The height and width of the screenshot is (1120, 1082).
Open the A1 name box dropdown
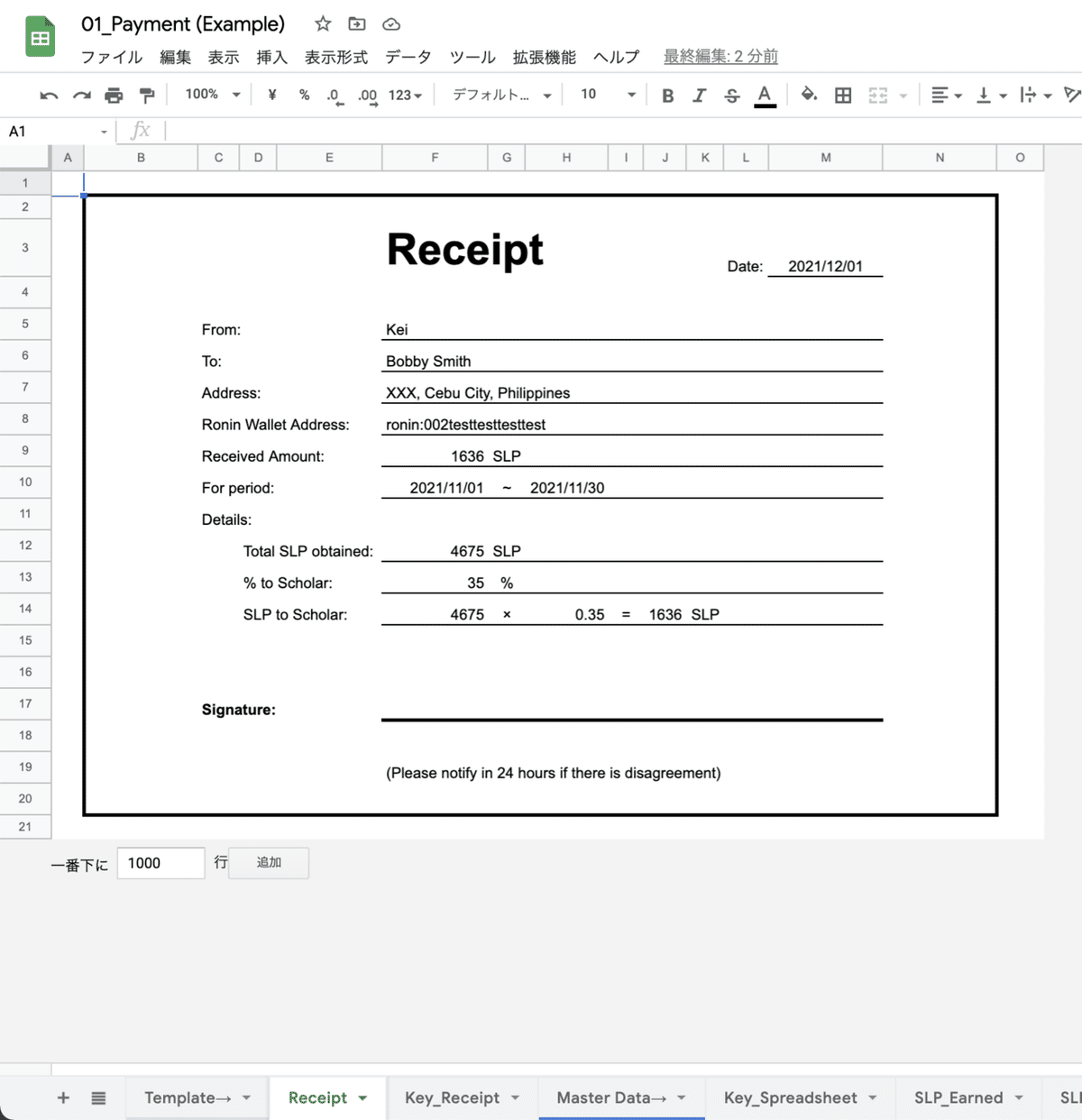click(104, 132)
